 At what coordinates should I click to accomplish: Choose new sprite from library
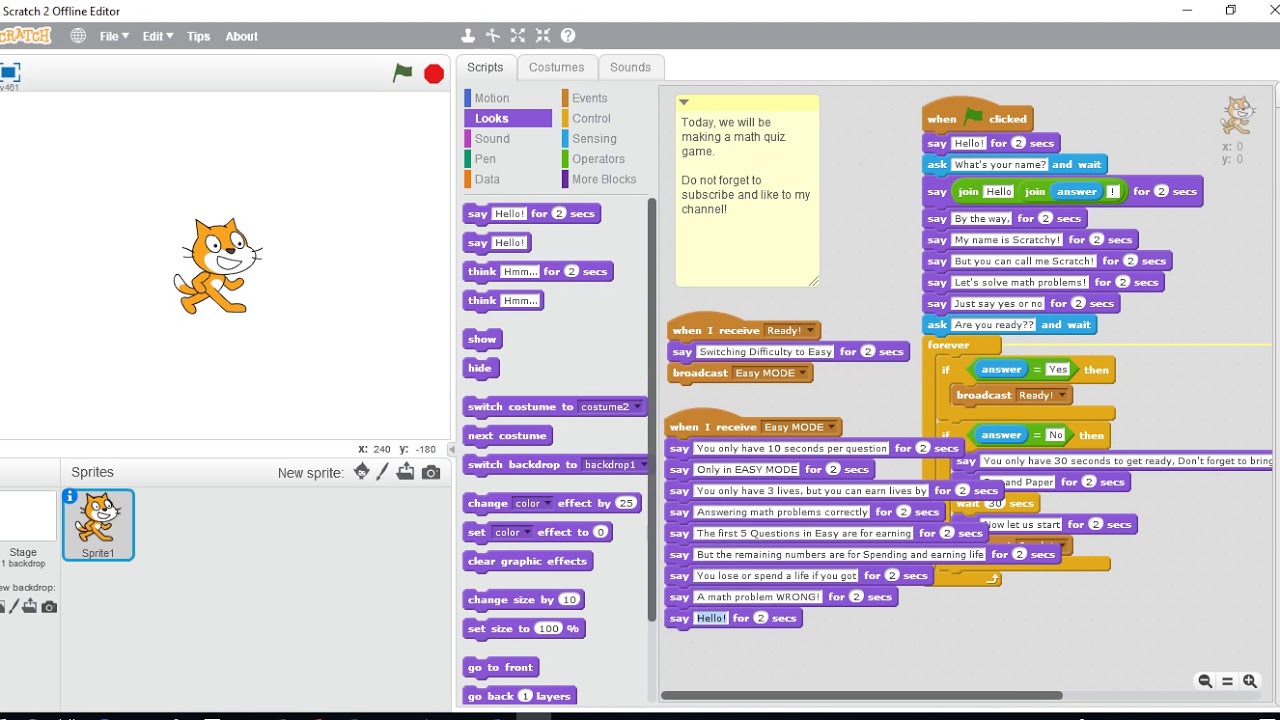[362, 472]
